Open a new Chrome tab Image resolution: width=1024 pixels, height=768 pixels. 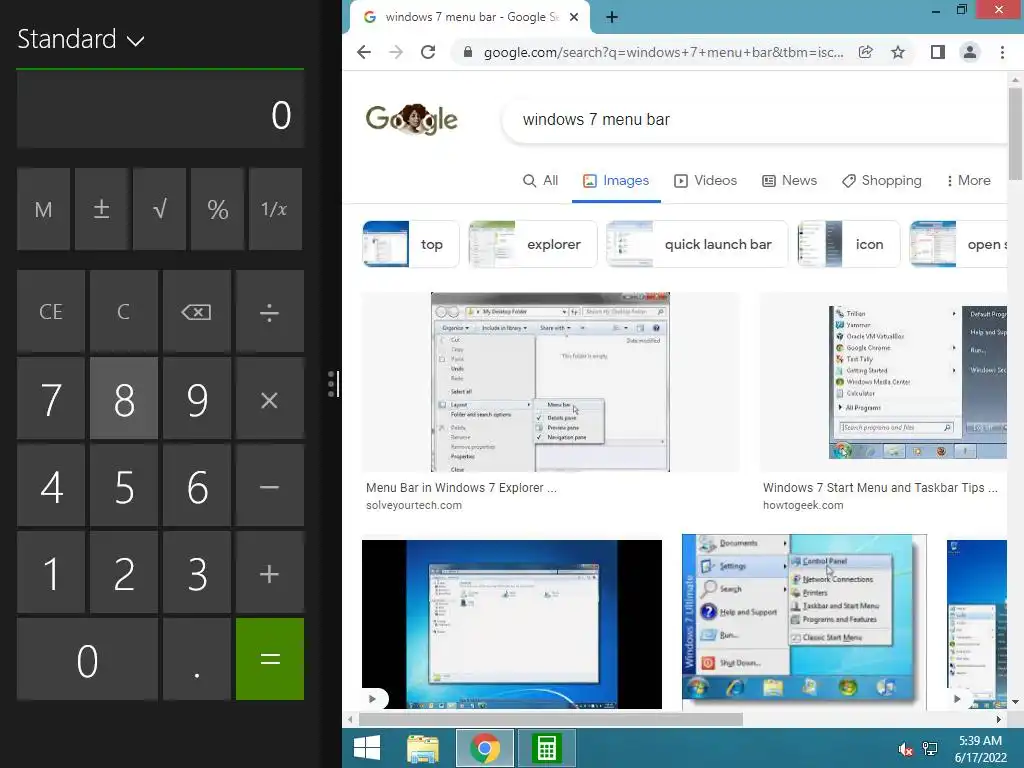611,17
